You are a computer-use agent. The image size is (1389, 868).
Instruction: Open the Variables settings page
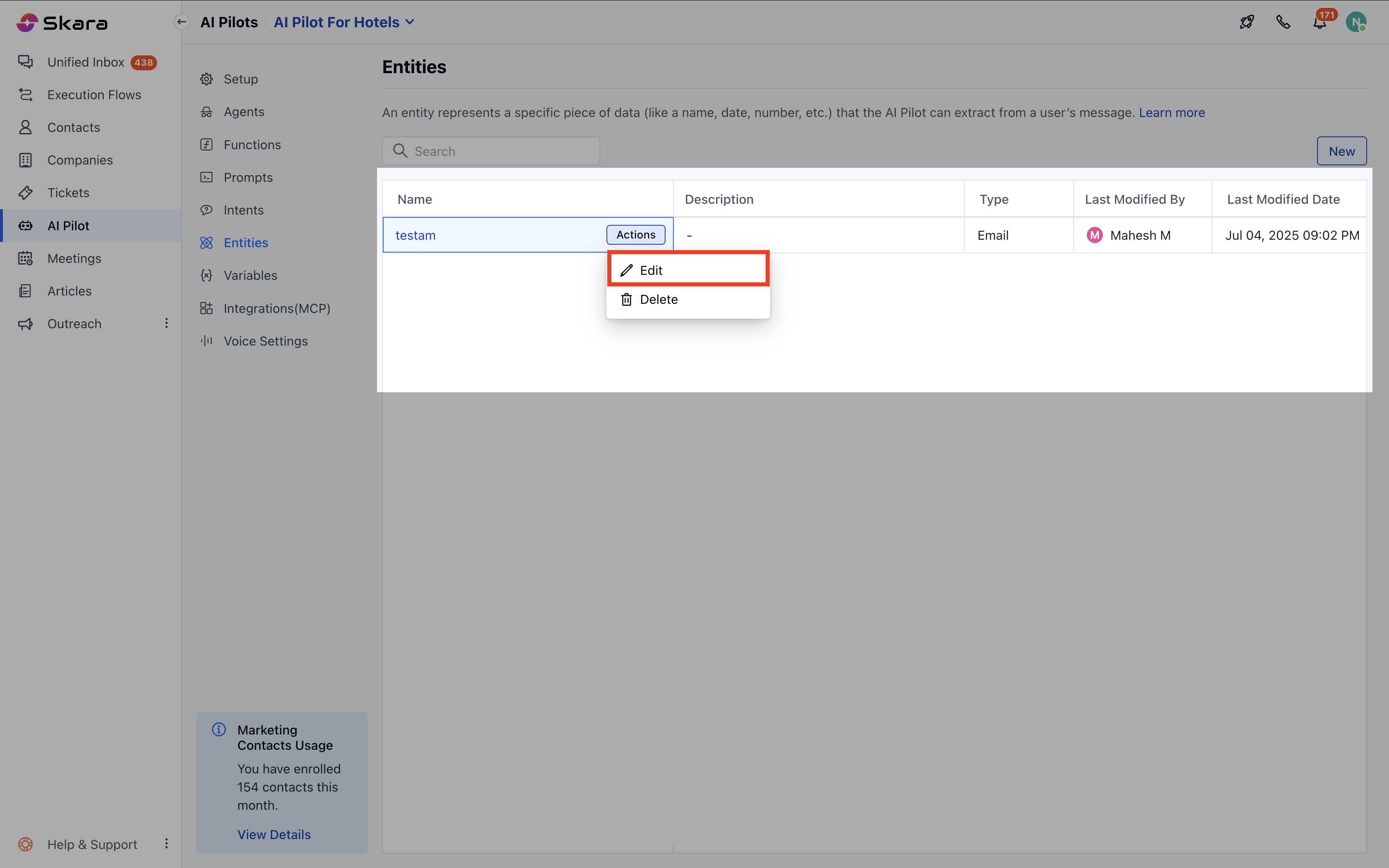[250, 276]
